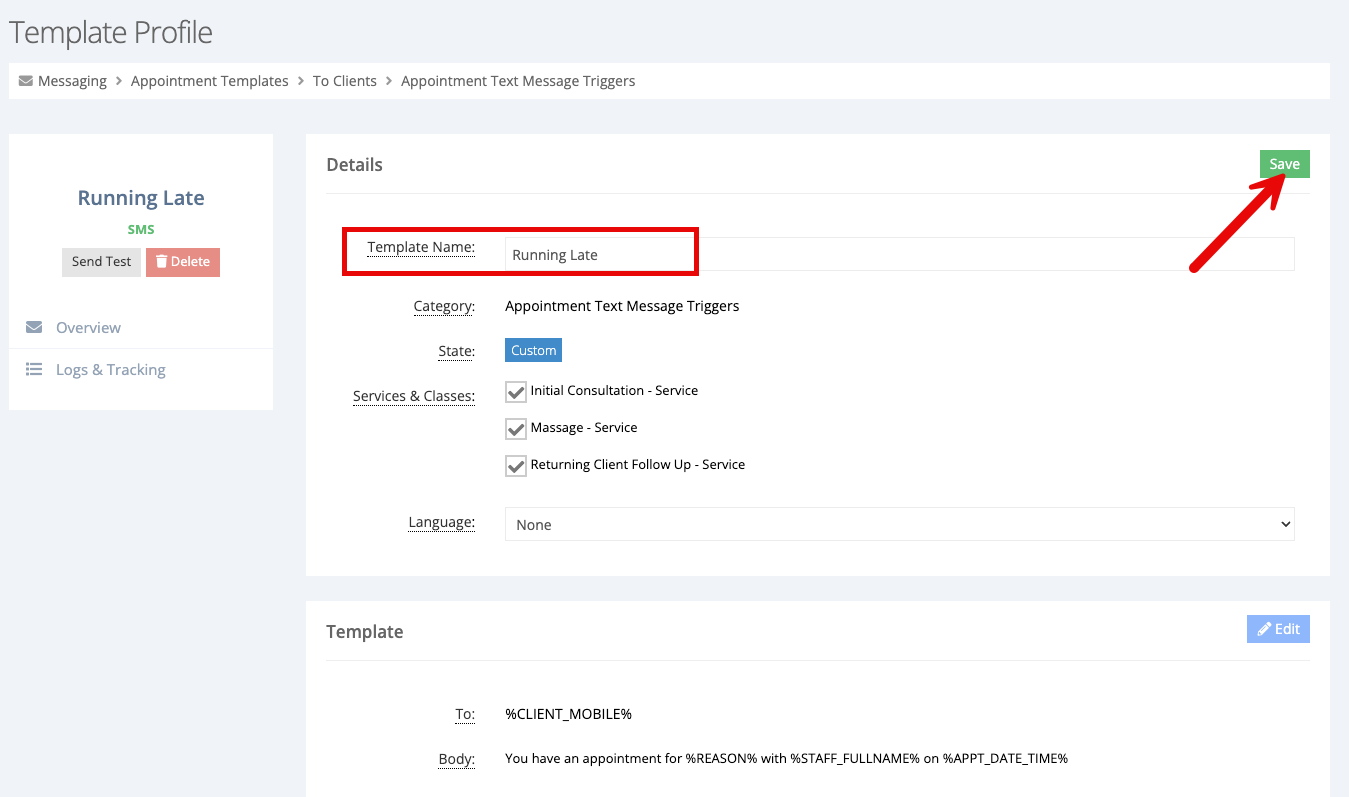Click the Services & Classes label
The height and width of the screenshot is (797, 1349).
[414, 397]
